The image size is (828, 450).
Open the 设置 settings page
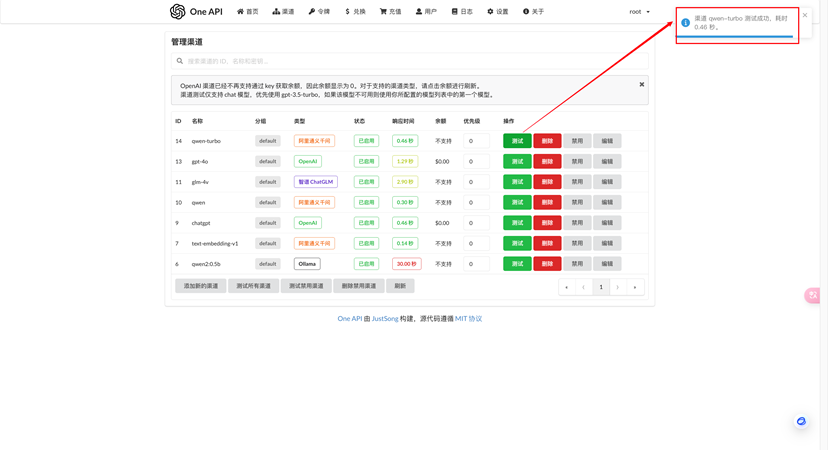click(497, 12)
